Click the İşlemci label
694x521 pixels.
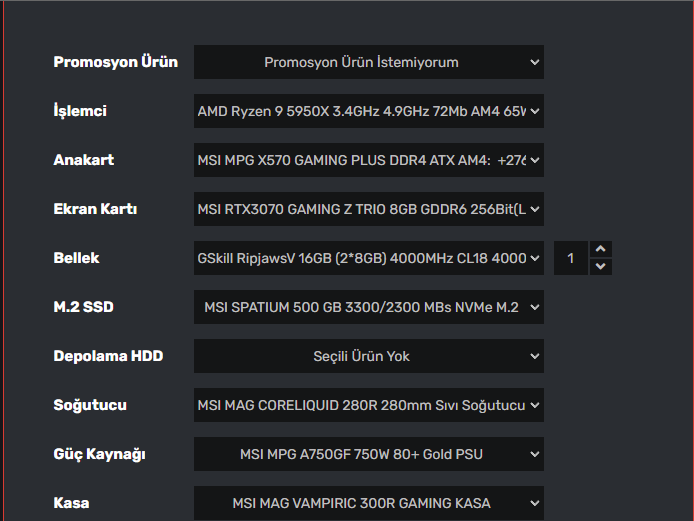[x=80, y=111]
